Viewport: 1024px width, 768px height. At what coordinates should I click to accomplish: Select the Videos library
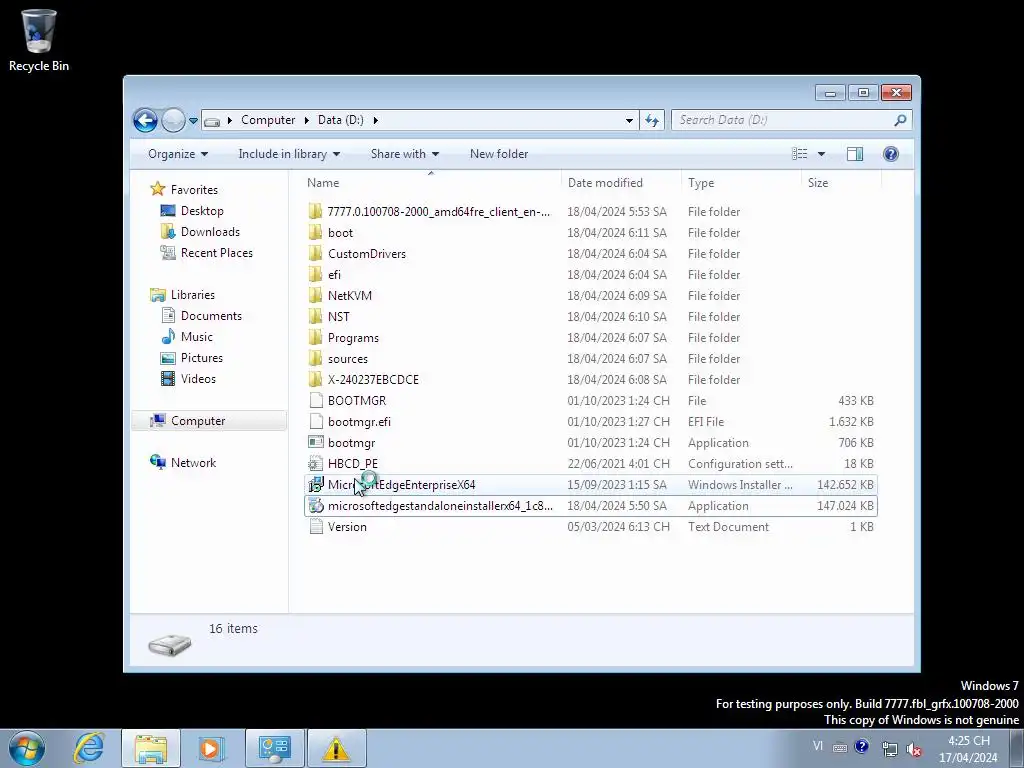(198, 379)
